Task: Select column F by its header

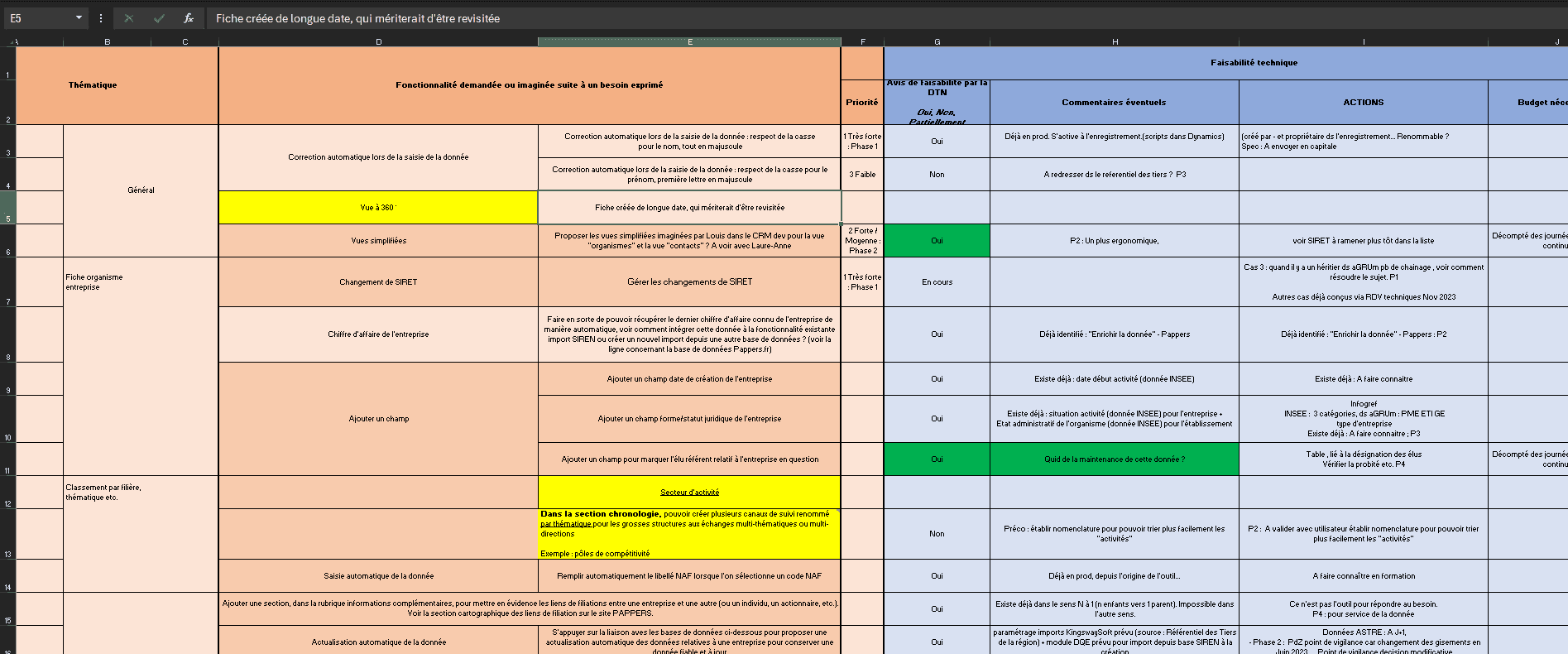Action: tap(862, 41)
